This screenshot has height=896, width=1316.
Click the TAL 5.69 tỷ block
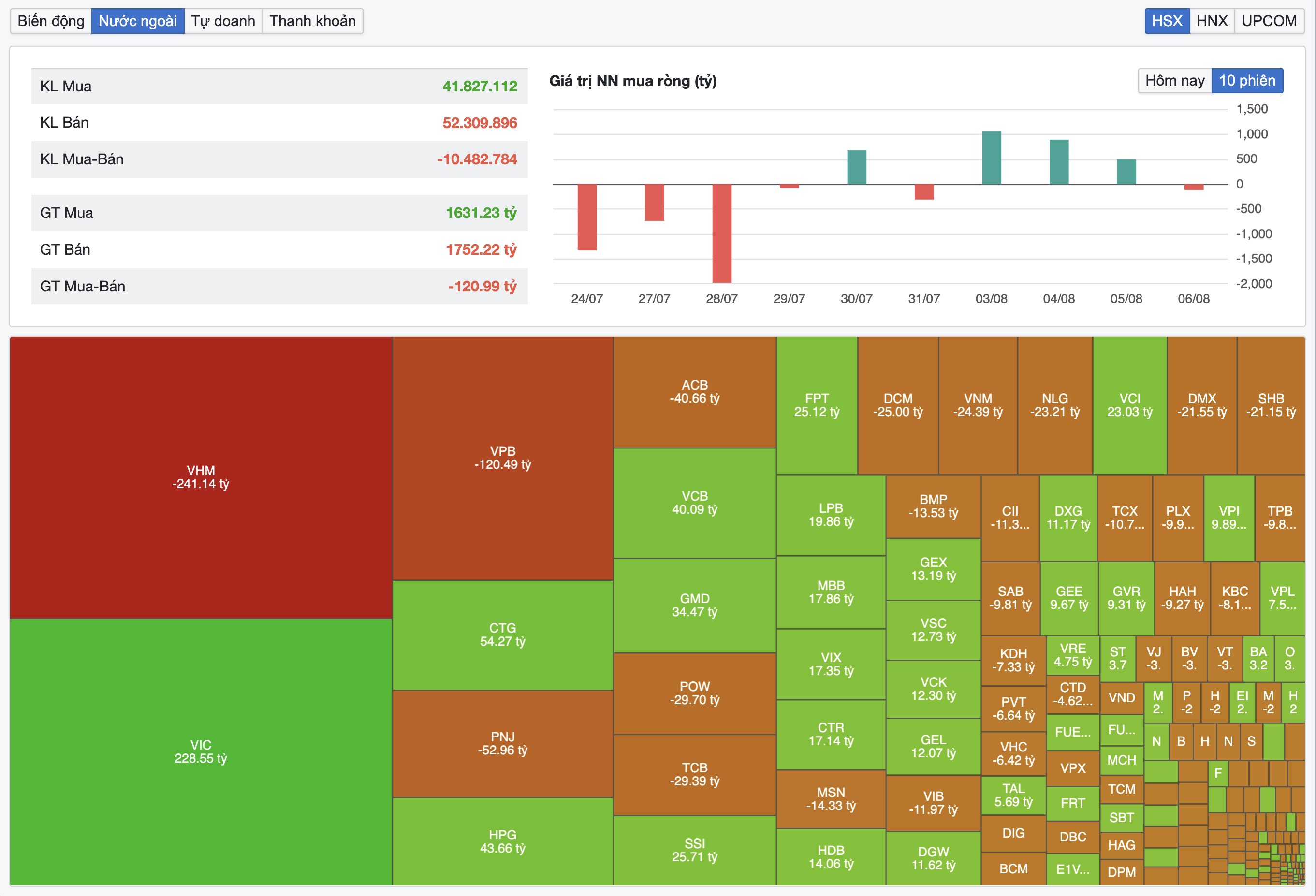pyautogui.click(x=1014, y=795)
